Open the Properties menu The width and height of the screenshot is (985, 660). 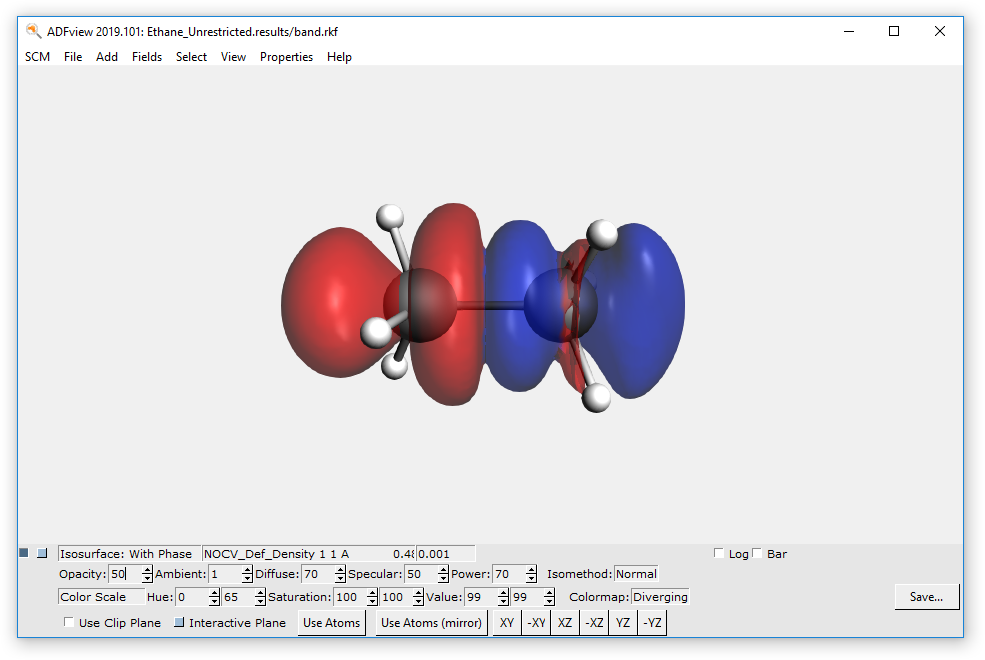pos(286,57)
